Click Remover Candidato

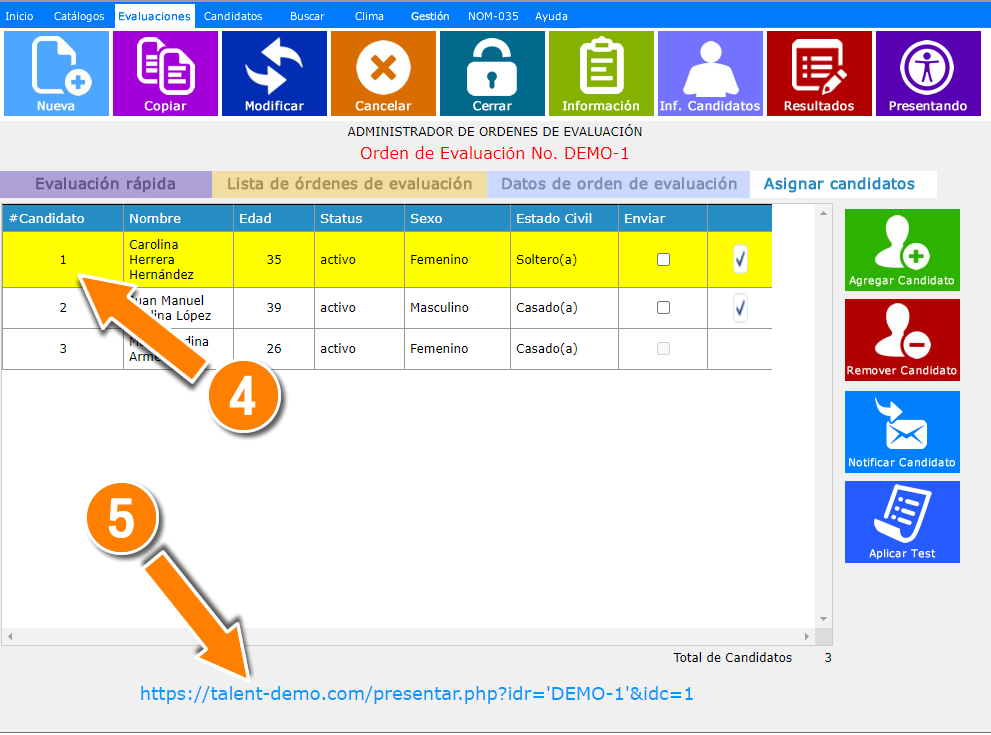click(x=902, y=340)
